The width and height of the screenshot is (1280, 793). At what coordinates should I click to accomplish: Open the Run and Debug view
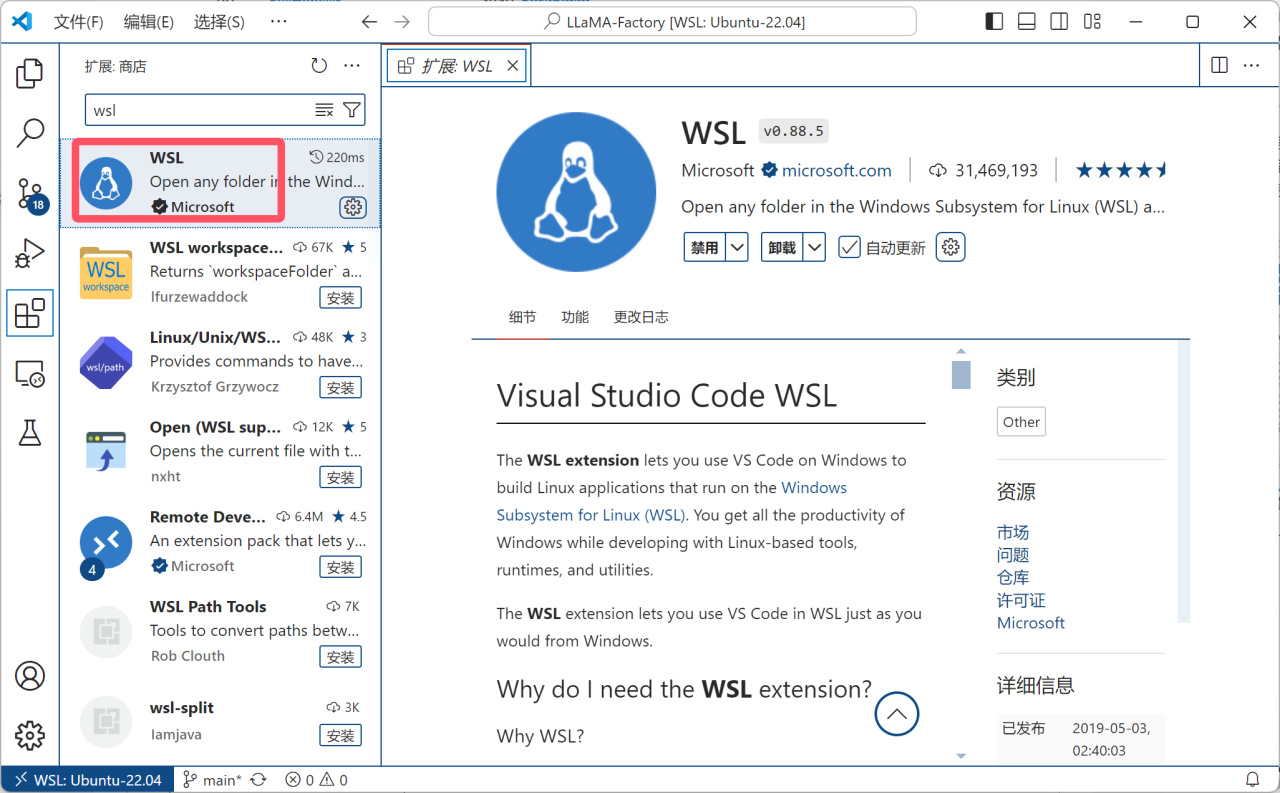[30, 253]
